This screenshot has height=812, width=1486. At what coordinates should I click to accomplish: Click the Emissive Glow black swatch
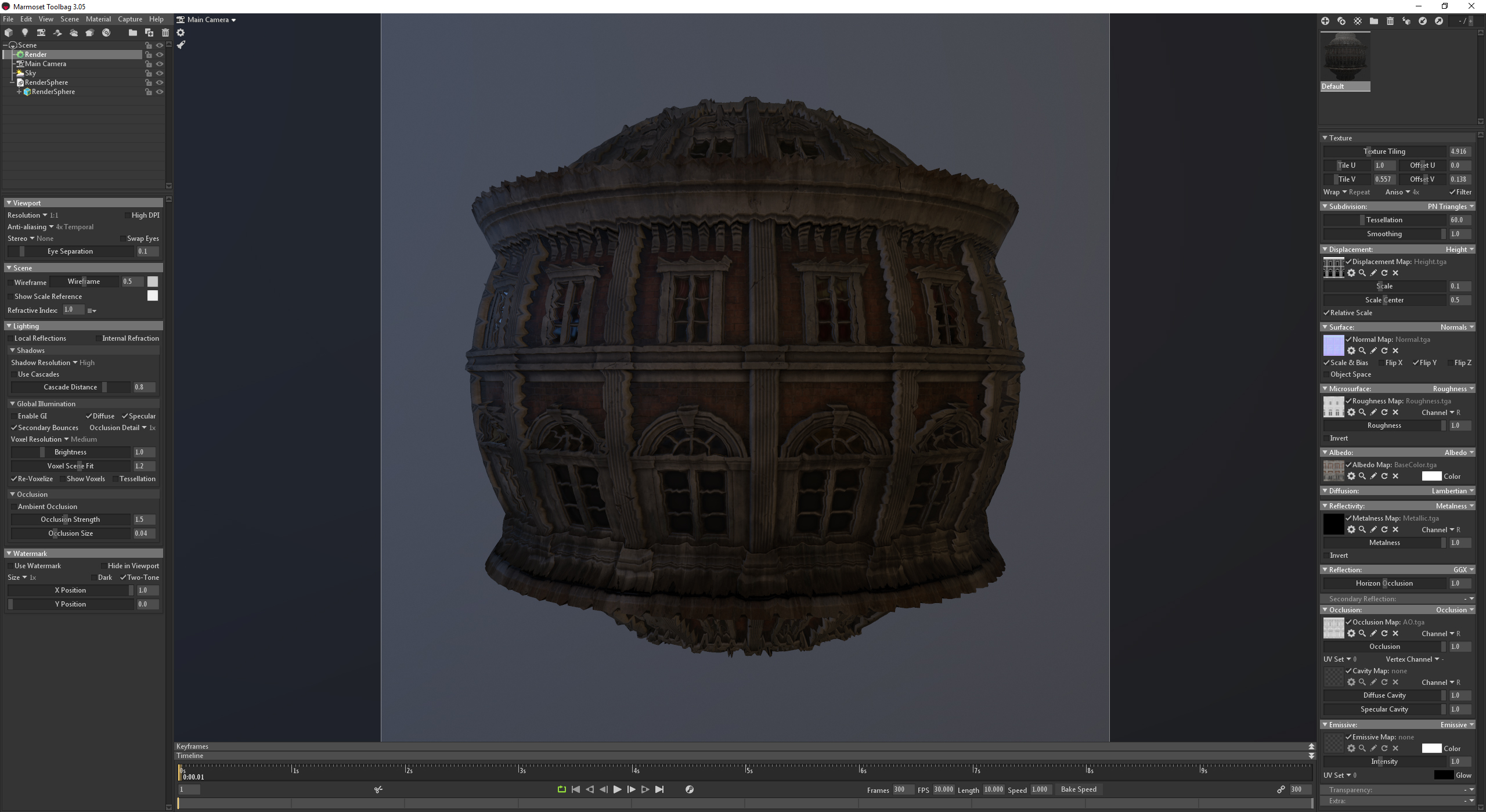[x=1444, y=775]
